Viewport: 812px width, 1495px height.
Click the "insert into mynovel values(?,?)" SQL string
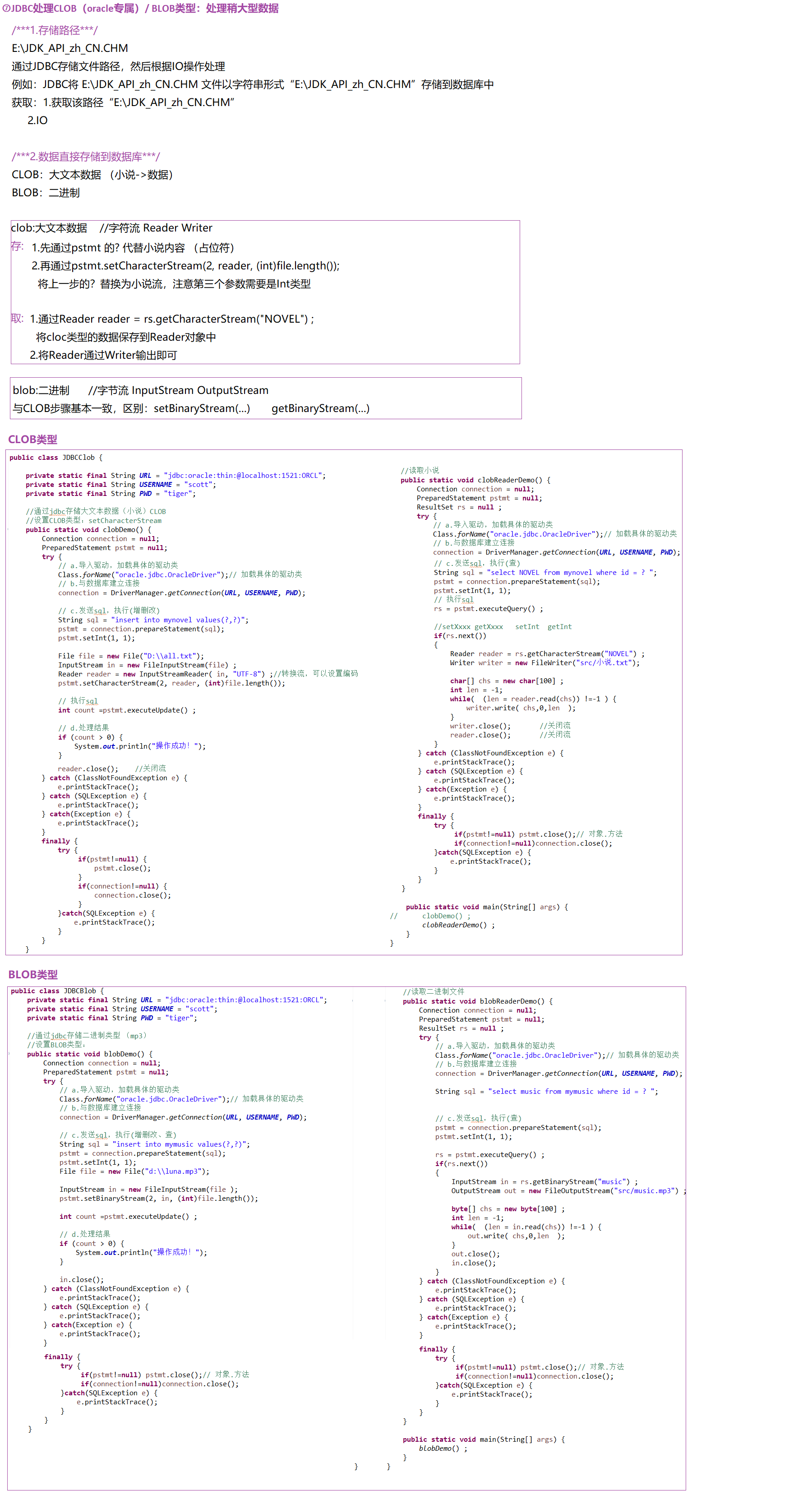tap(179, 620)
